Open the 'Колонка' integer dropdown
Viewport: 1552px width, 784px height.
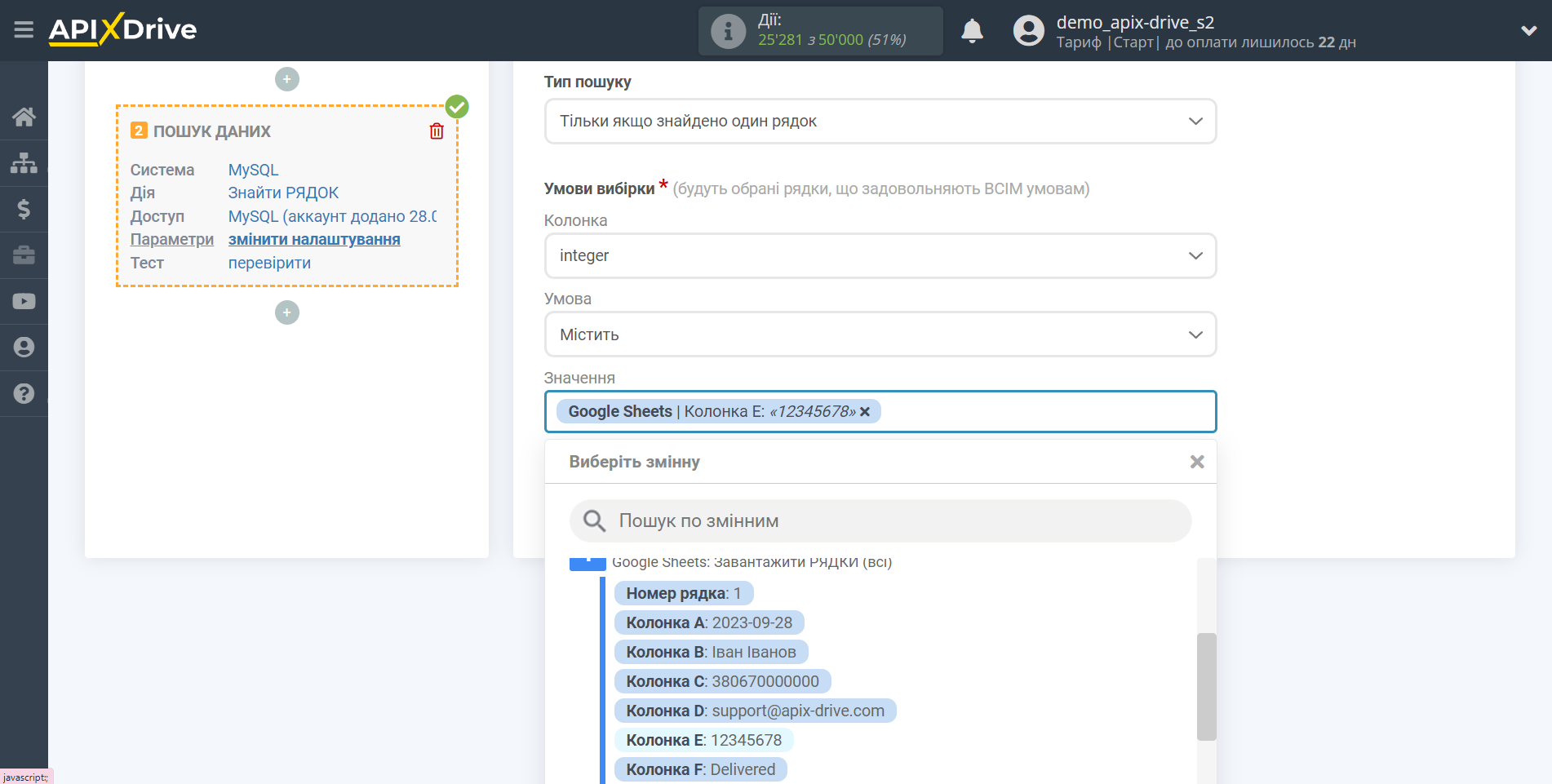click(x=880, y=255)
